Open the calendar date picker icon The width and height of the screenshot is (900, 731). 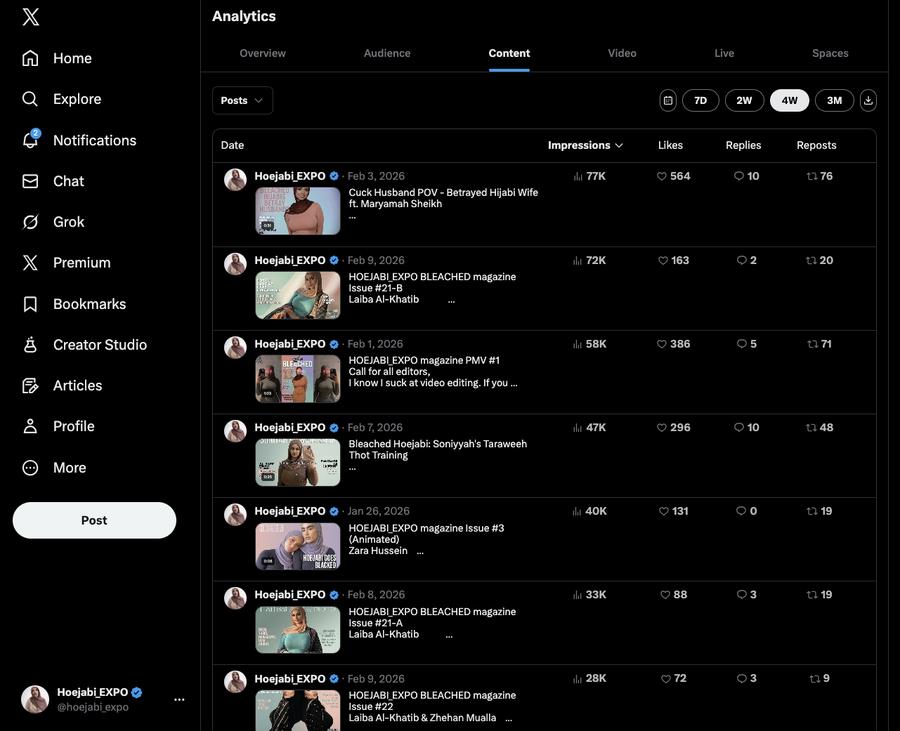pos(668,100)
